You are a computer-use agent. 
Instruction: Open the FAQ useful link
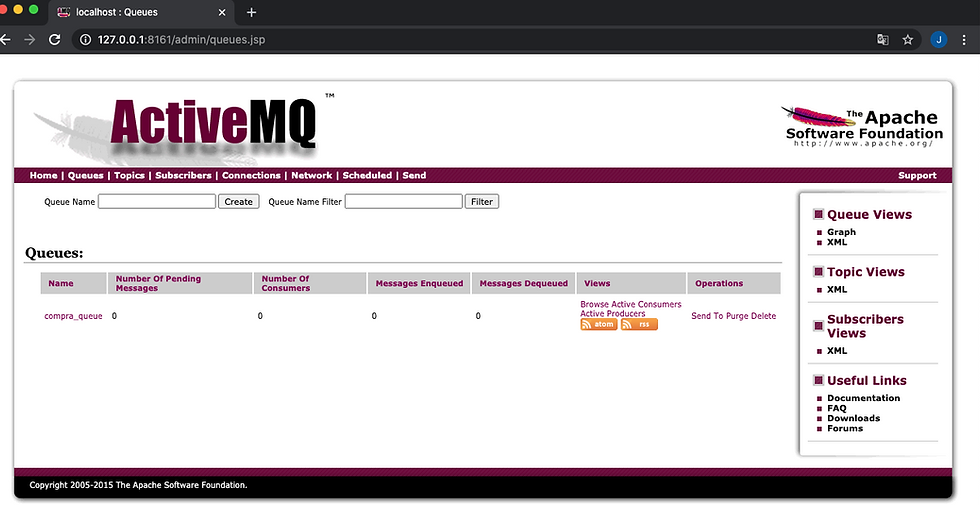[837, 408]
